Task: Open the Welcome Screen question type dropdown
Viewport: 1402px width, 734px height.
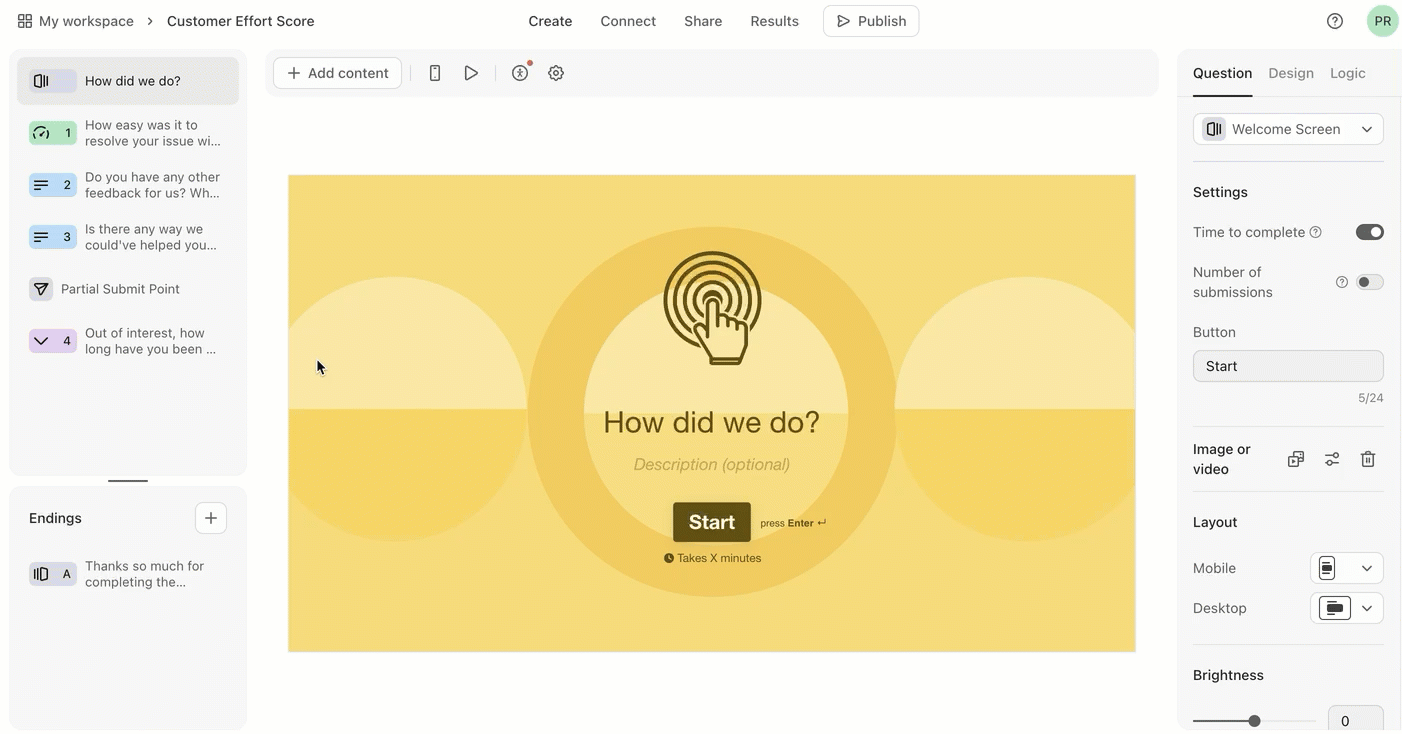Action: [1288, 129]
